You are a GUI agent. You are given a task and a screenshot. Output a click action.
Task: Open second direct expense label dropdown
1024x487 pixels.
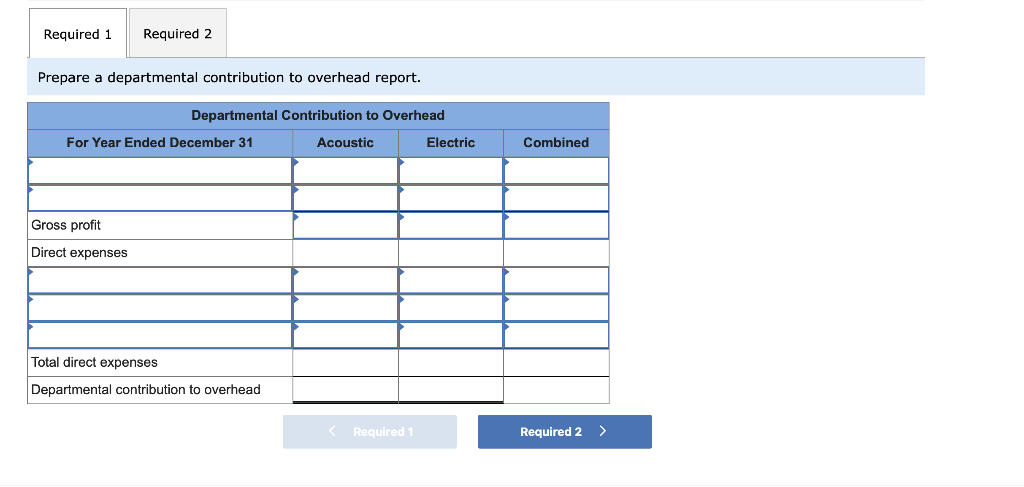[x=160, y=307]
